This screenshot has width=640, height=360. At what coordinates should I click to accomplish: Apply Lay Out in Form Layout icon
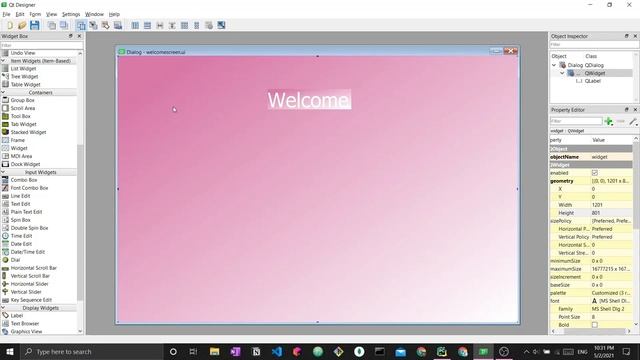click(197, 25)
